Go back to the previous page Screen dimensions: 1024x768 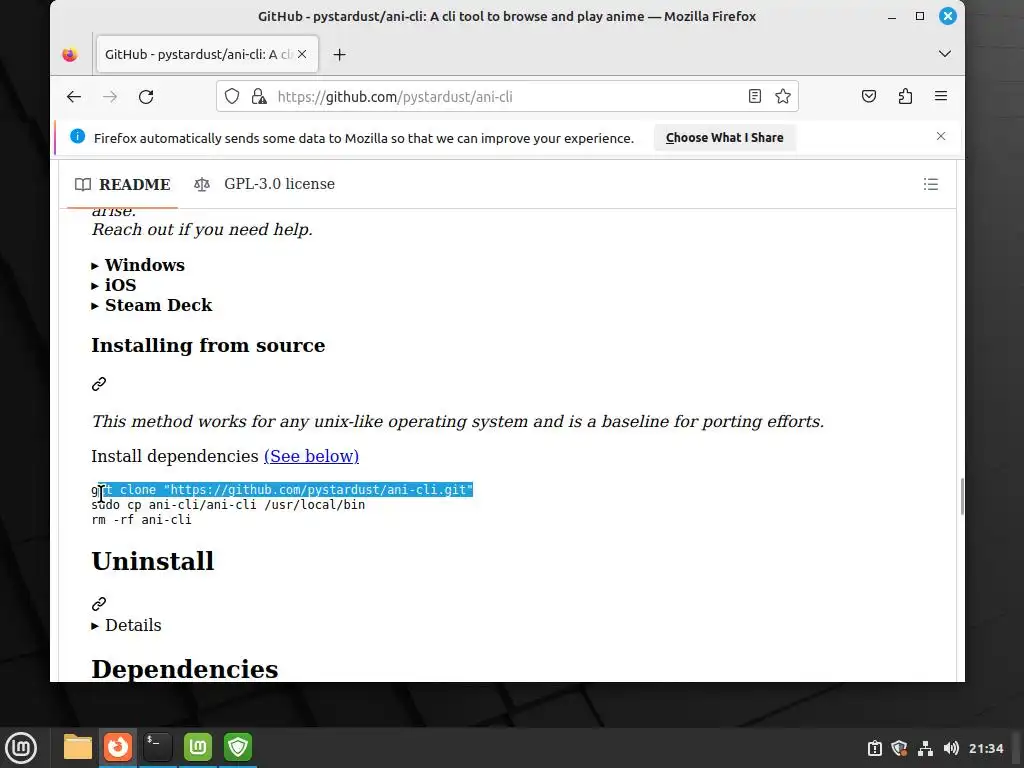click(x=74, y=97)
